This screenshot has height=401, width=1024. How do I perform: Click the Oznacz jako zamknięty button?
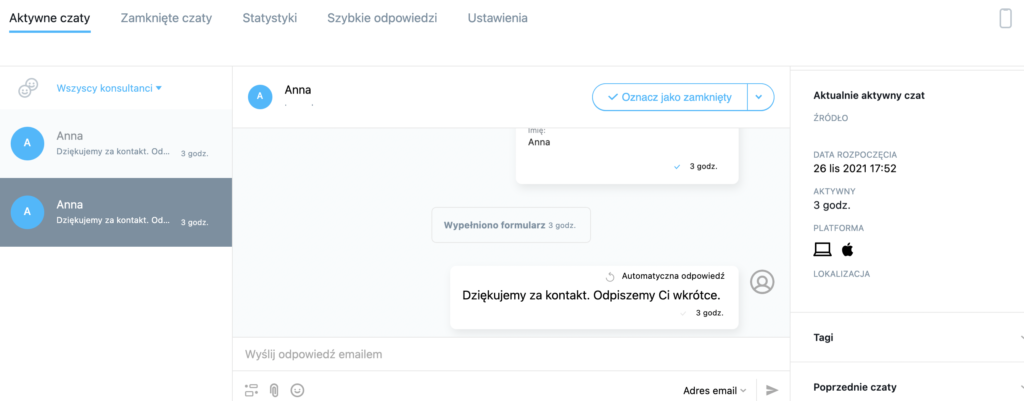669,97
